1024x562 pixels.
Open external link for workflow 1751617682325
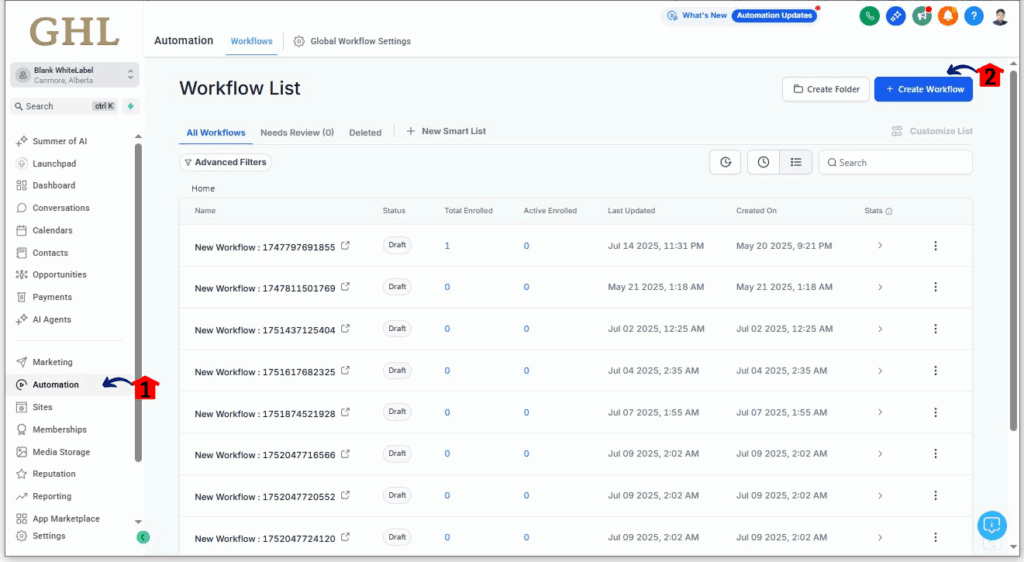345,370
